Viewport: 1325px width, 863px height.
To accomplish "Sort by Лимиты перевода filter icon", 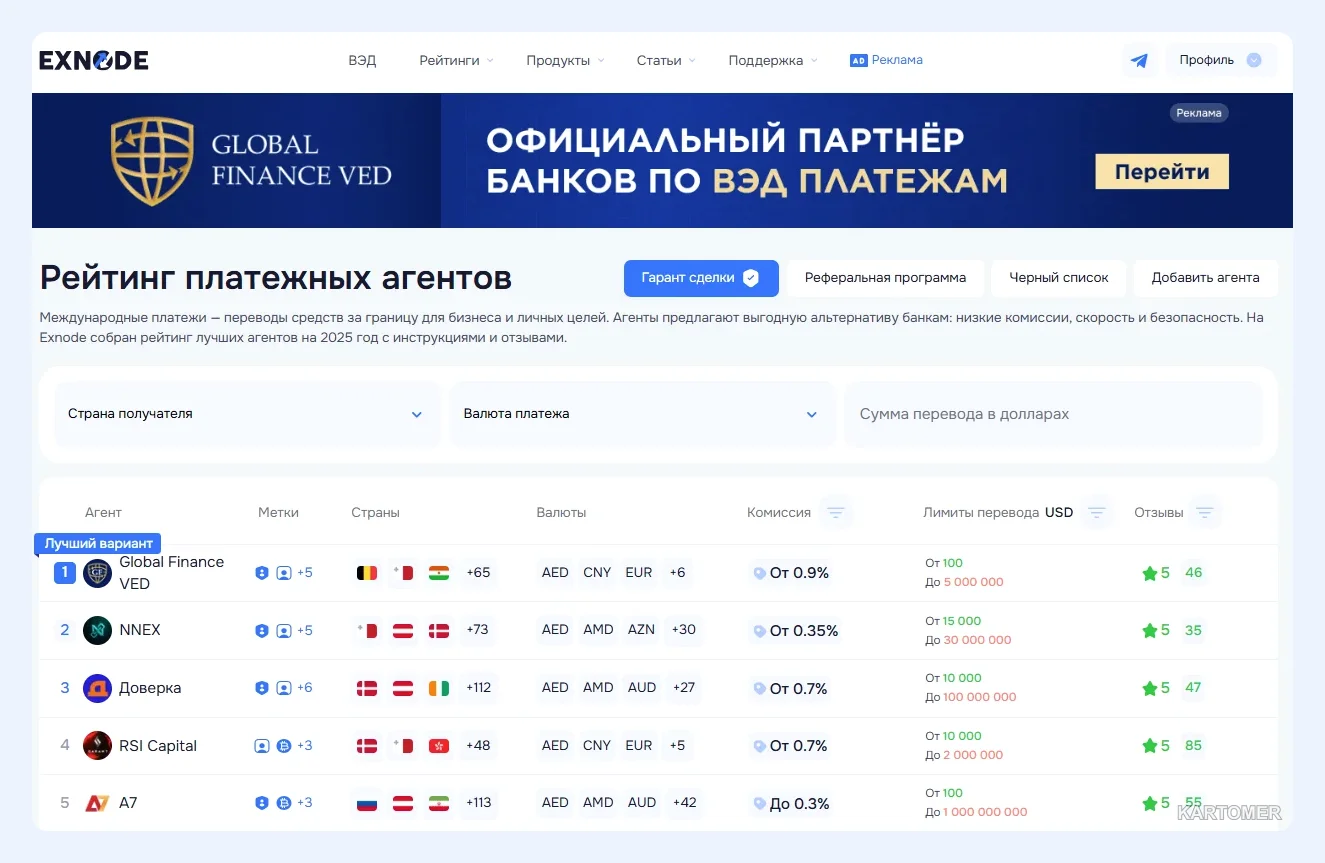I will (x=1097, y=513).
